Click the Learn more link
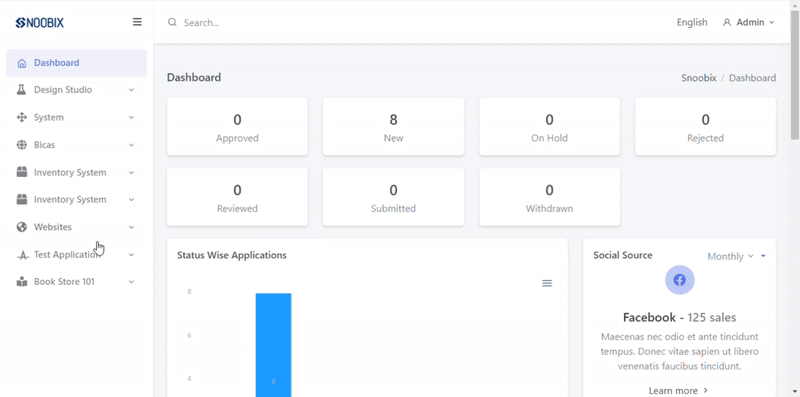 point(679,390)
